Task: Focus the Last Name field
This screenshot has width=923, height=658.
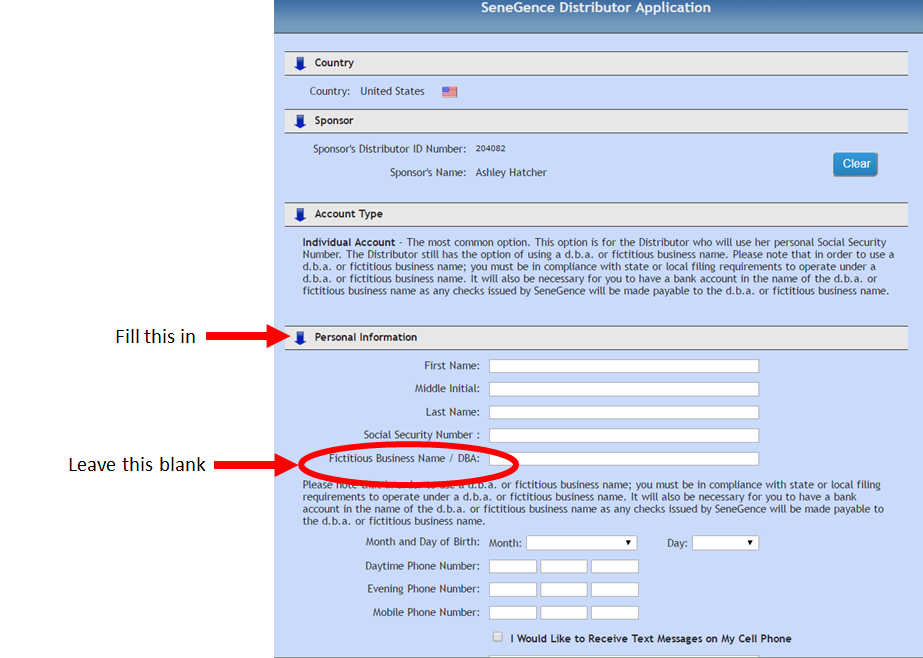Action: click(x=624, y=412)
